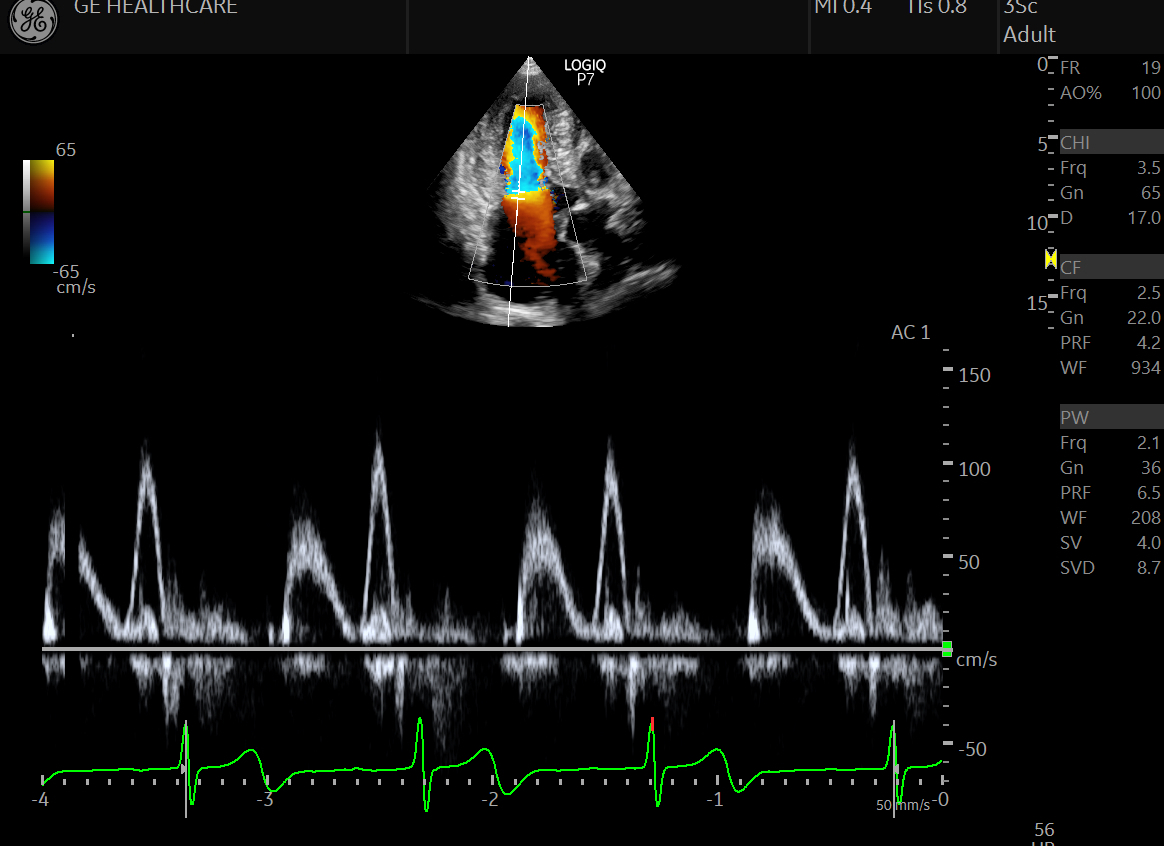
Task: Click the 3Sc Adult probe preset label
Action: (x=1029, y=22)
